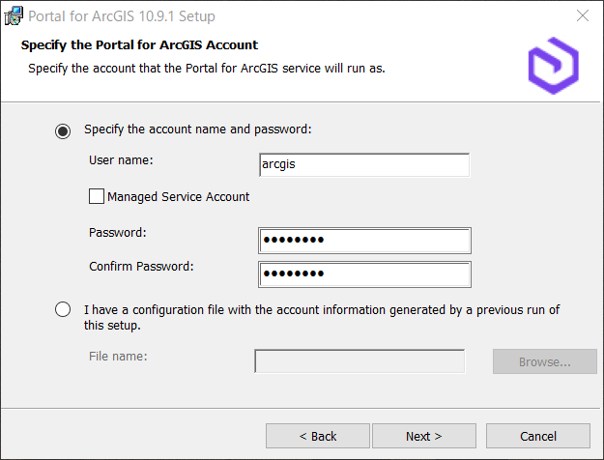Enable the Managed Service Account checkbox

96,196
